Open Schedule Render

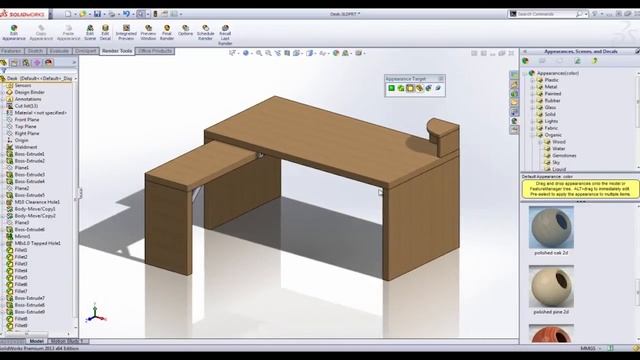tap(205, 33)
